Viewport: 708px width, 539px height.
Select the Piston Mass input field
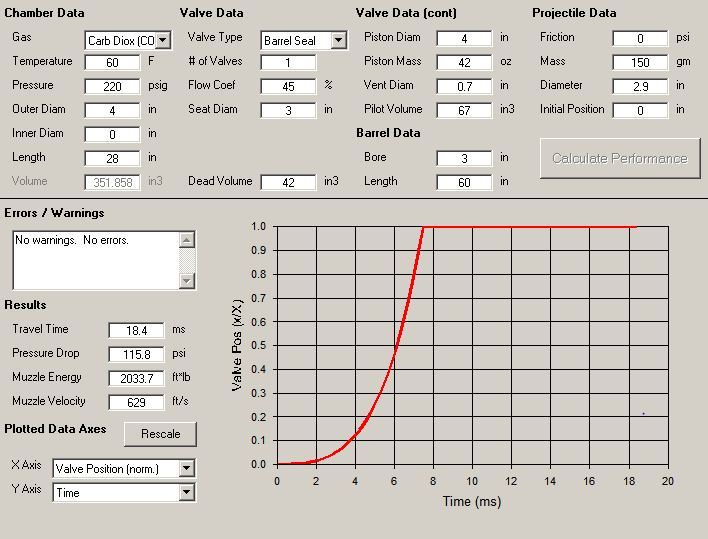pos(464,62)
